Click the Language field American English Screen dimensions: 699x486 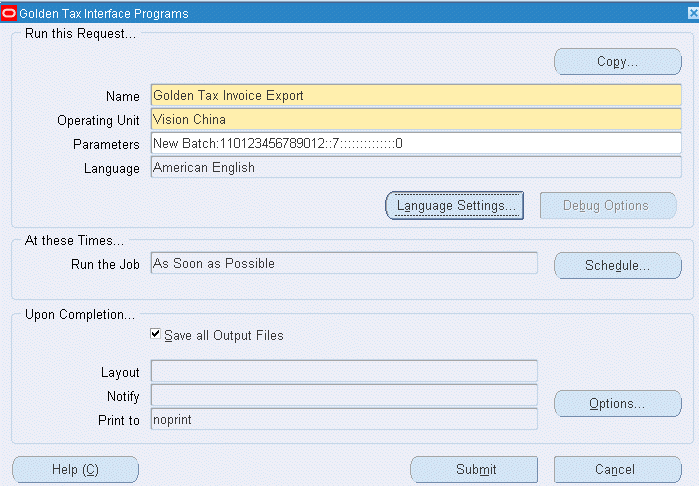[x=416, y=168]
